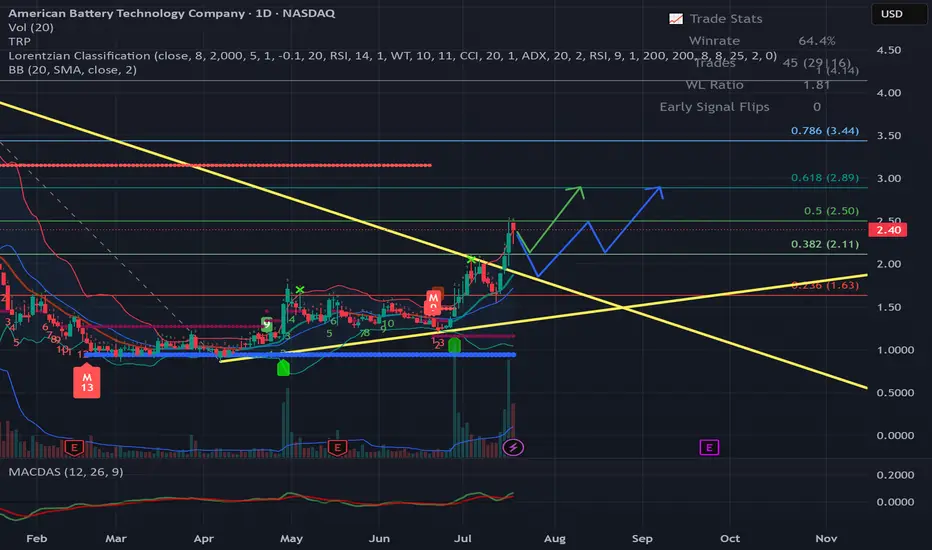Select the Vol (20) indicator legend
Screen dimensions: 932x550
[31, 27]
